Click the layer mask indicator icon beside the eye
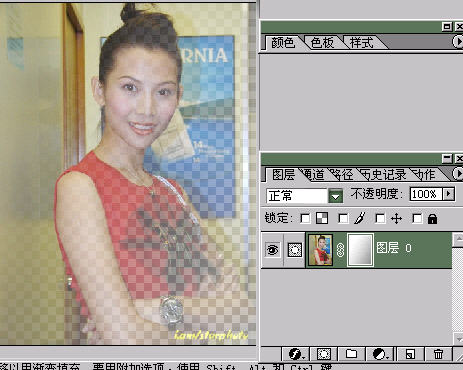463x370 pixels. [x=295, y=250]
